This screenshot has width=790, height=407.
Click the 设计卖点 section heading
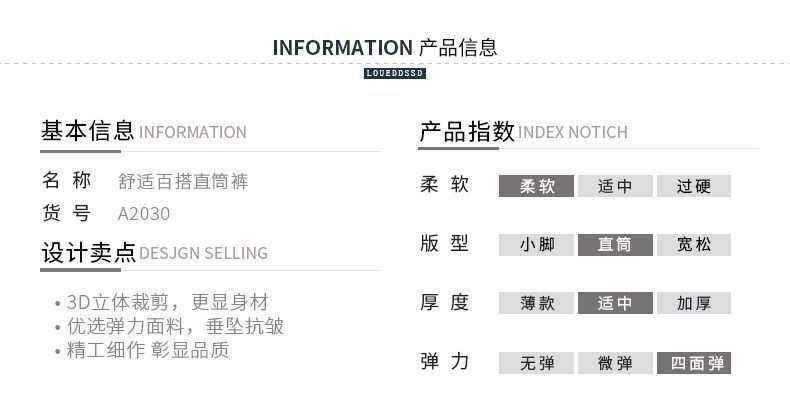88,253
